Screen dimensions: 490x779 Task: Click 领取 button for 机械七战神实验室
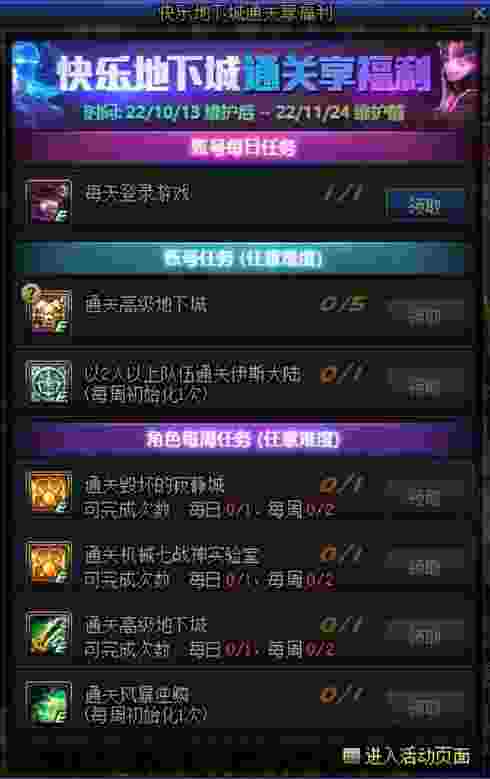click(x=424, y=566)
